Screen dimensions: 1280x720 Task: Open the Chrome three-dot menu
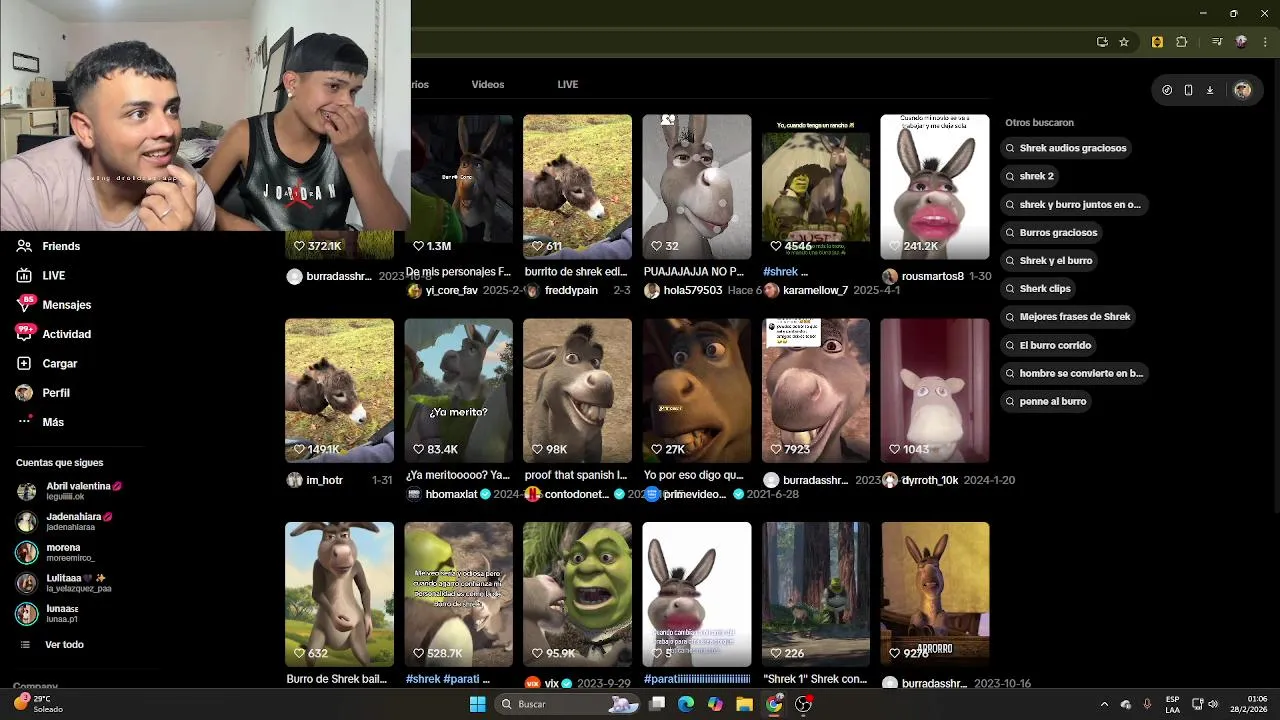(1264, 42)
